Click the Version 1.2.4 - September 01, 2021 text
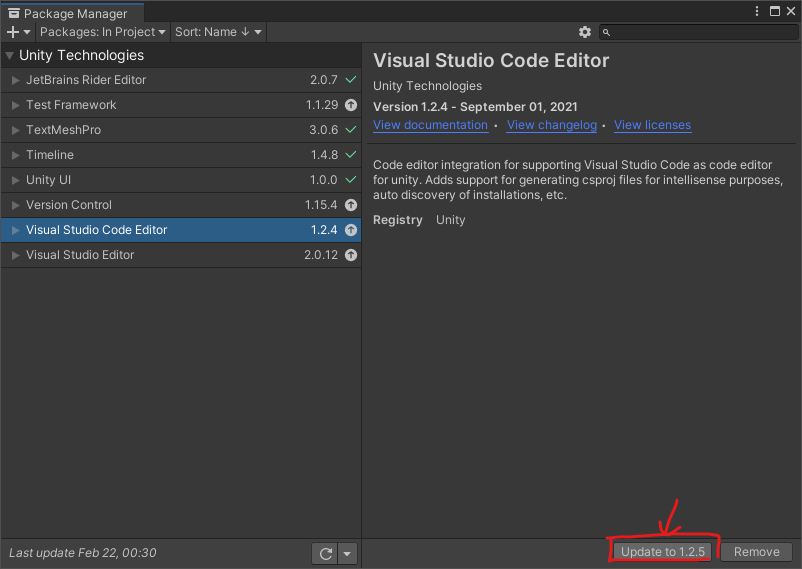 pyautogui.click(x=475, y=107)
